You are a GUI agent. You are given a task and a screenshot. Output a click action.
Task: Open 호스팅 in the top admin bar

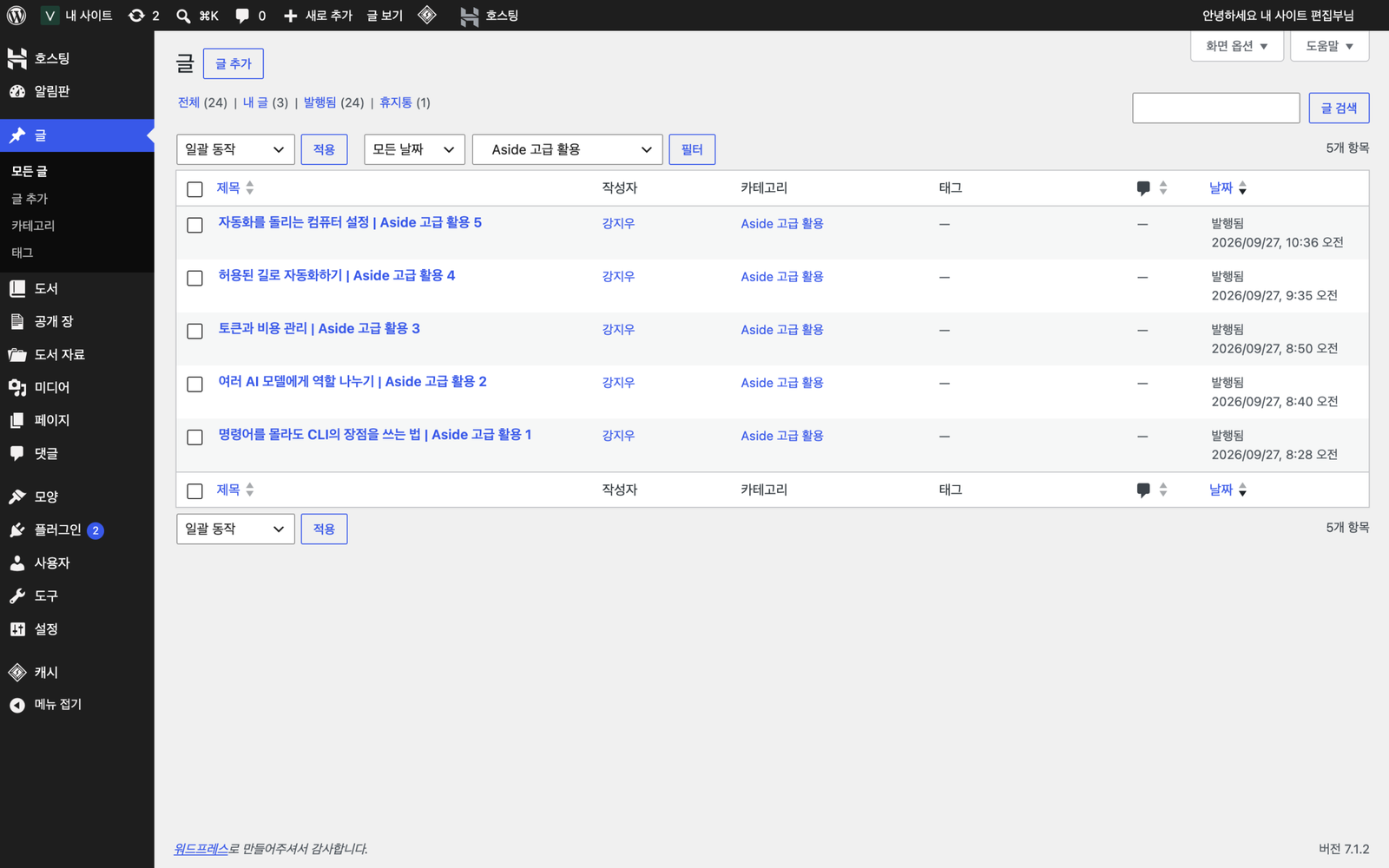490,16
